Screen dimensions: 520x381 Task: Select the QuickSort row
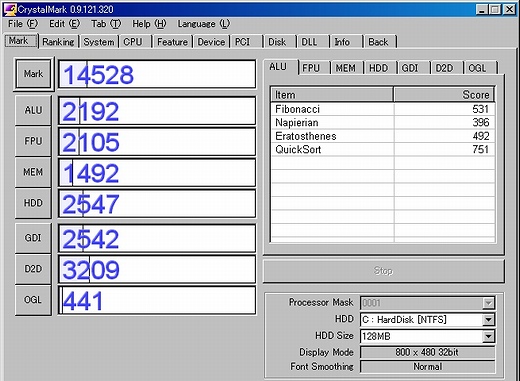click(x=383, y=149)
